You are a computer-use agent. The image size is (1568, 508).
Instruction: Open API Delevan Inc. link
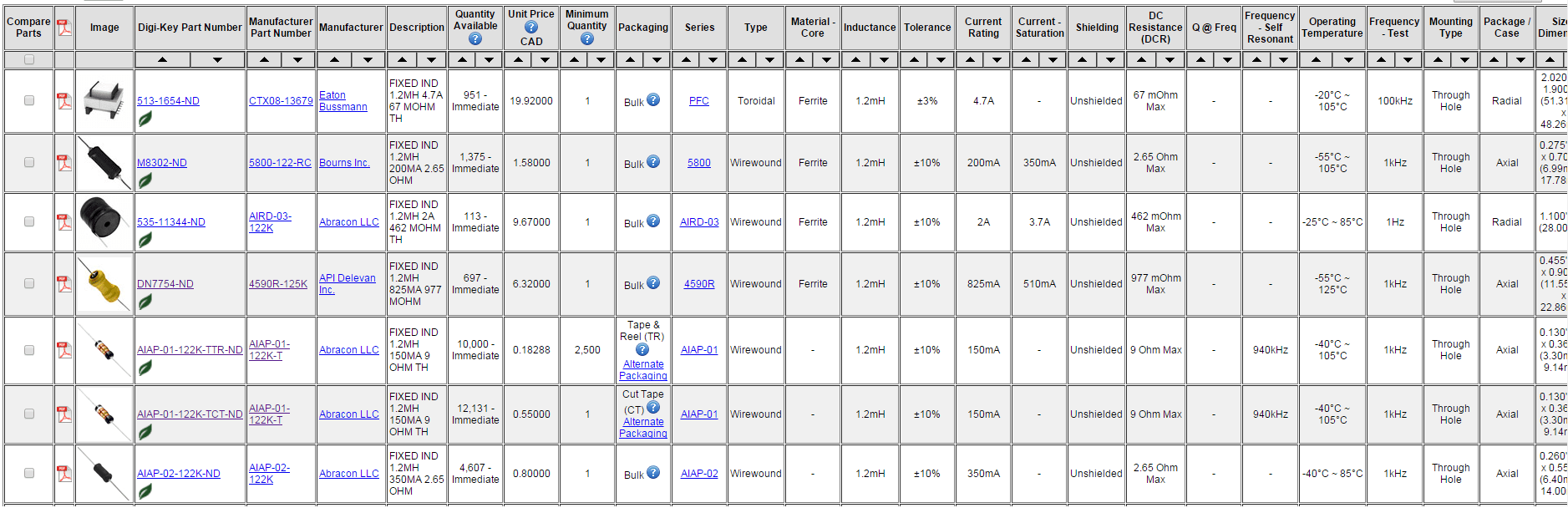(348, 284)
